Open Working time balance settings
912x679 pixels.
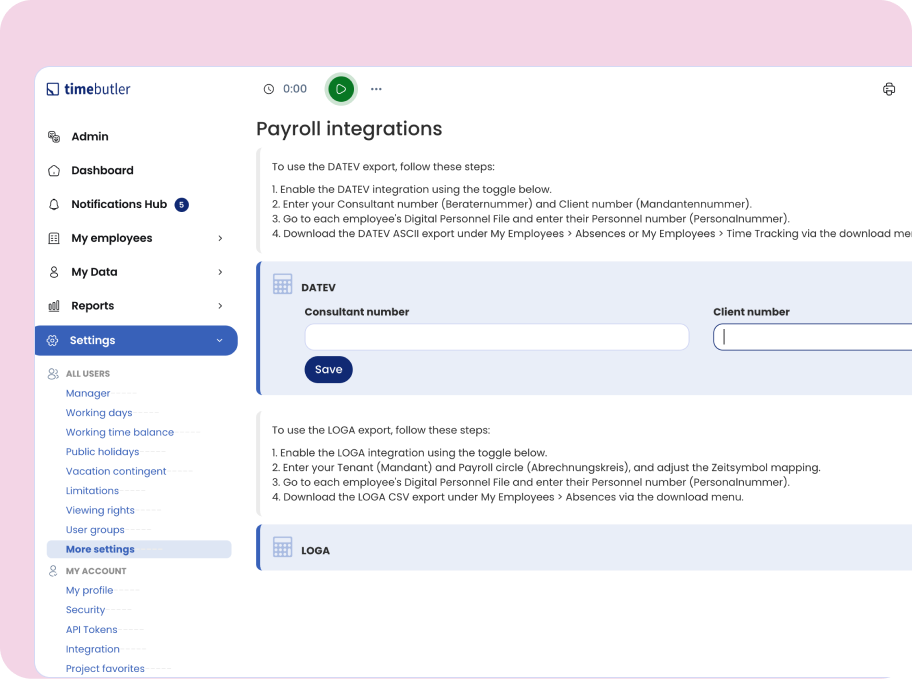click(120, 432)
